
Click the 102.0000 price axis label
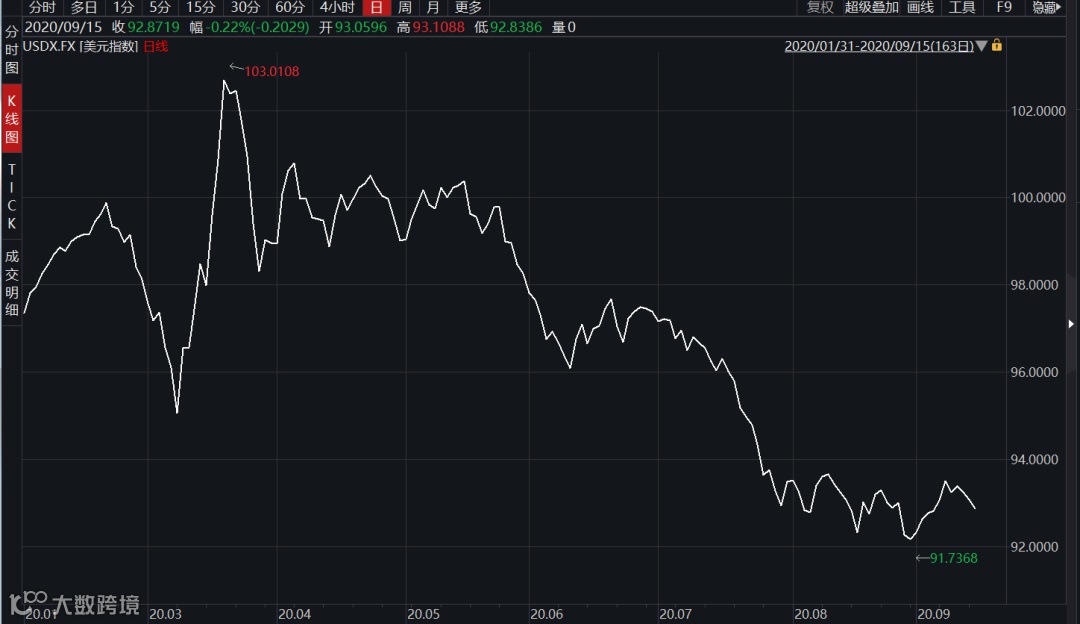[1038, 111]
